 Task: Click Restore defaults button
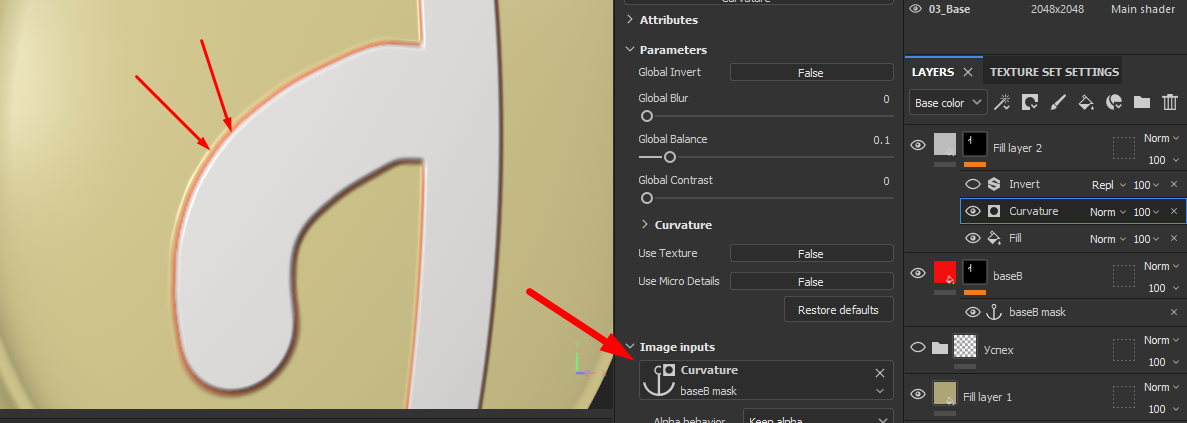click(838, 309)
